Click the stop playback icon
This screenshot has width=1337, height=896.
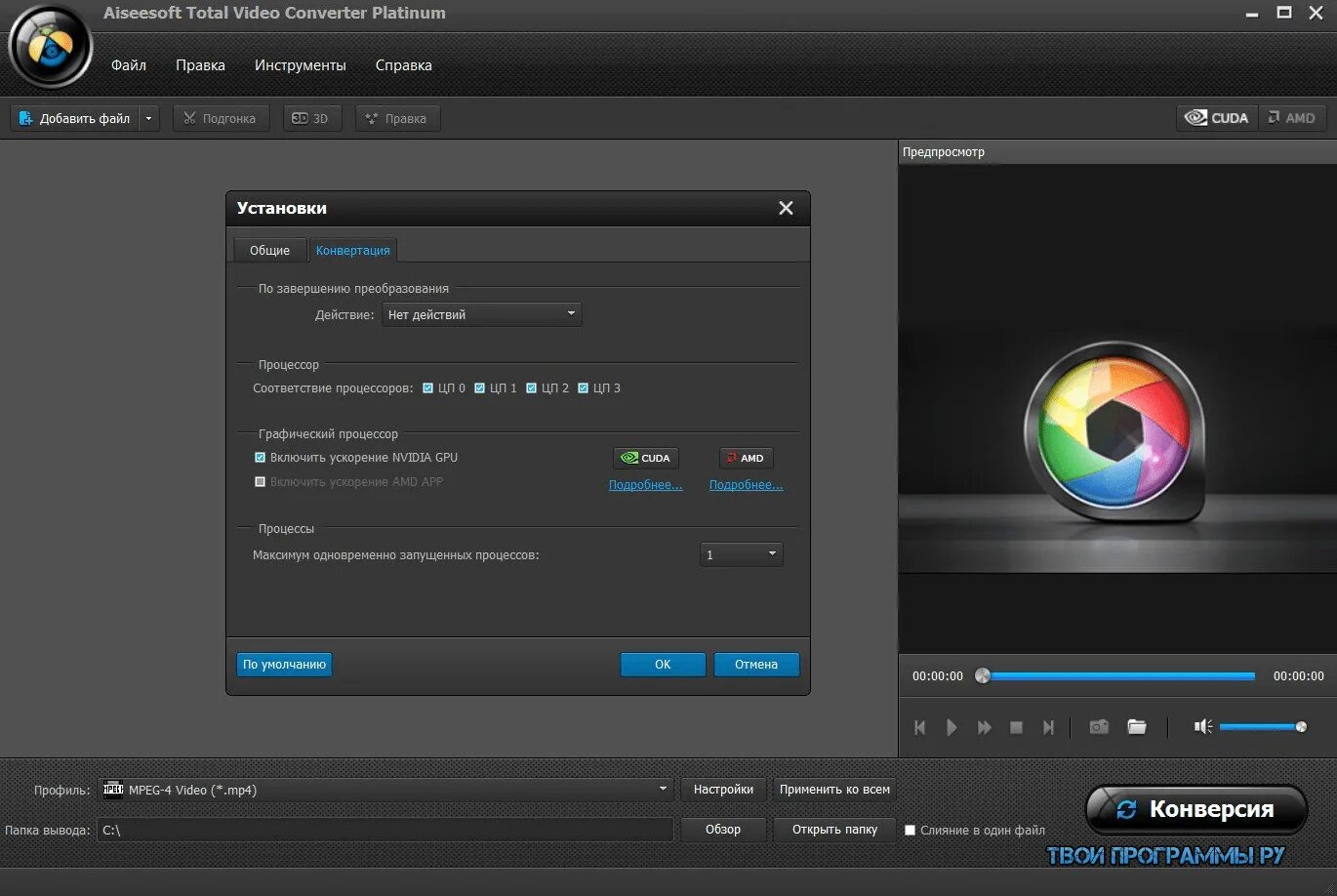(1016, 727)
